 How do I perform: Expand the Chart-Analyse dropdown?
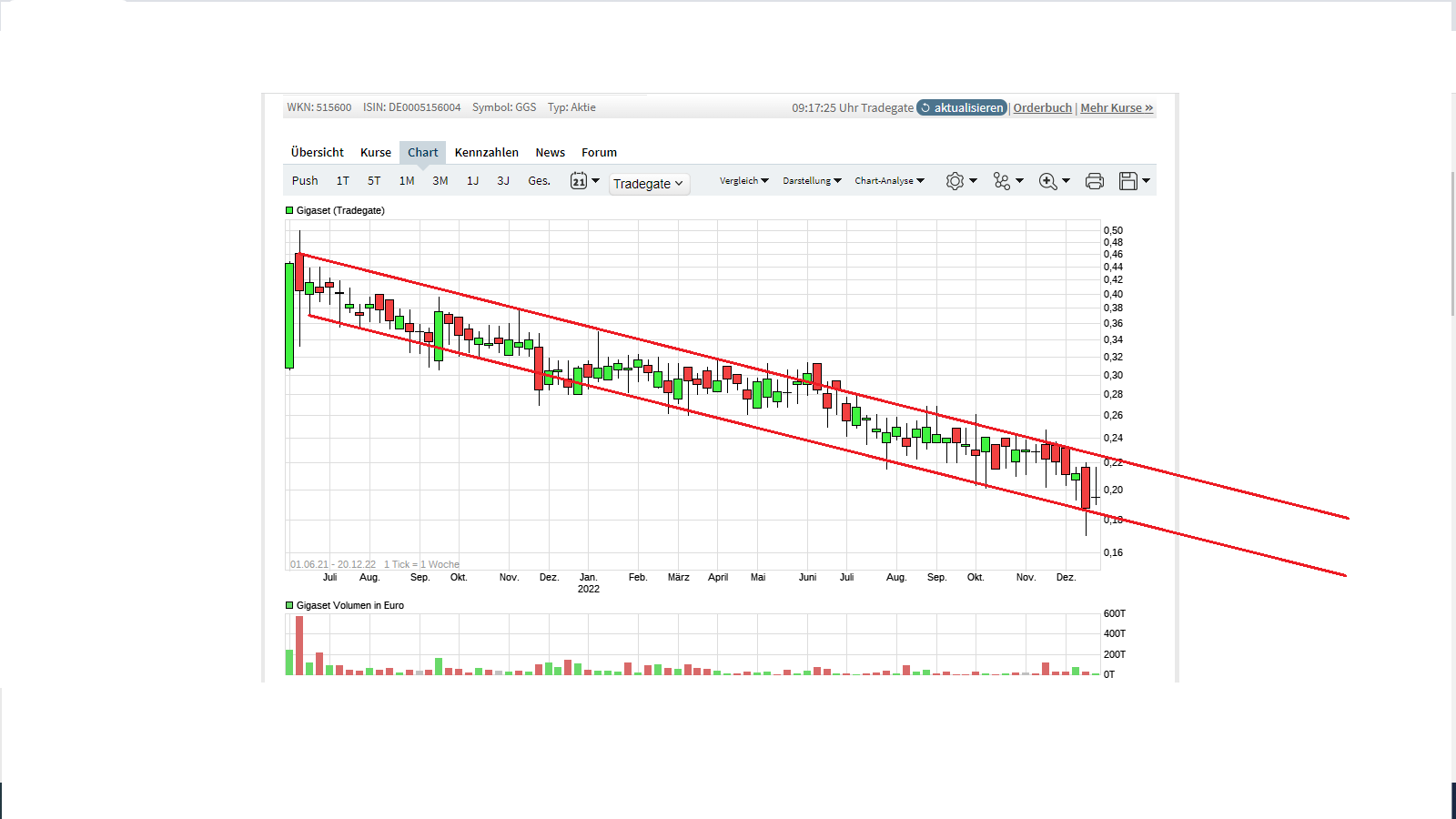coord(890,181)
